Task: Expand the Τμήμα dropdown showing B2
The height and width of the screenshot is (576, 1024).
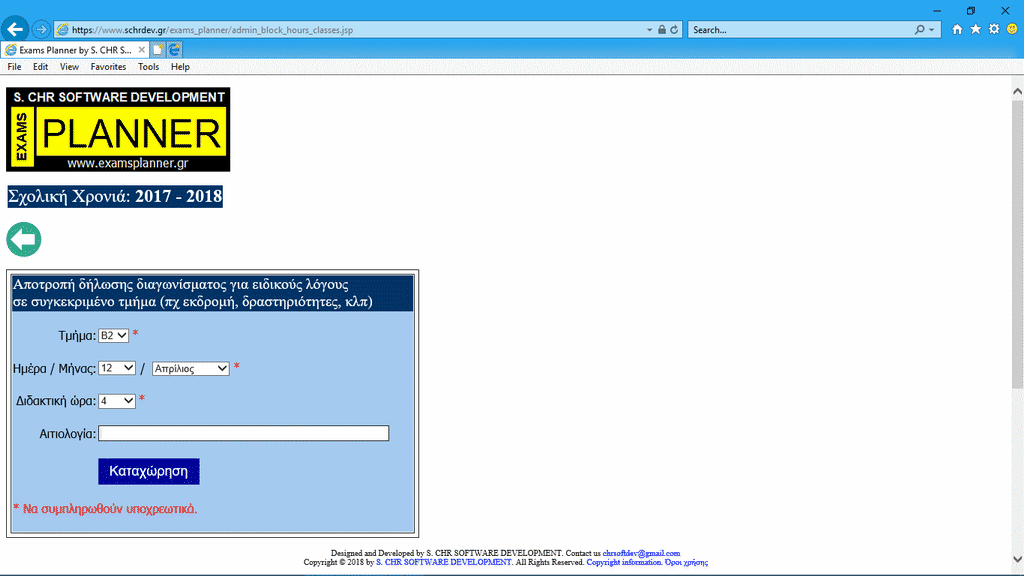Action: coord(113,336)
